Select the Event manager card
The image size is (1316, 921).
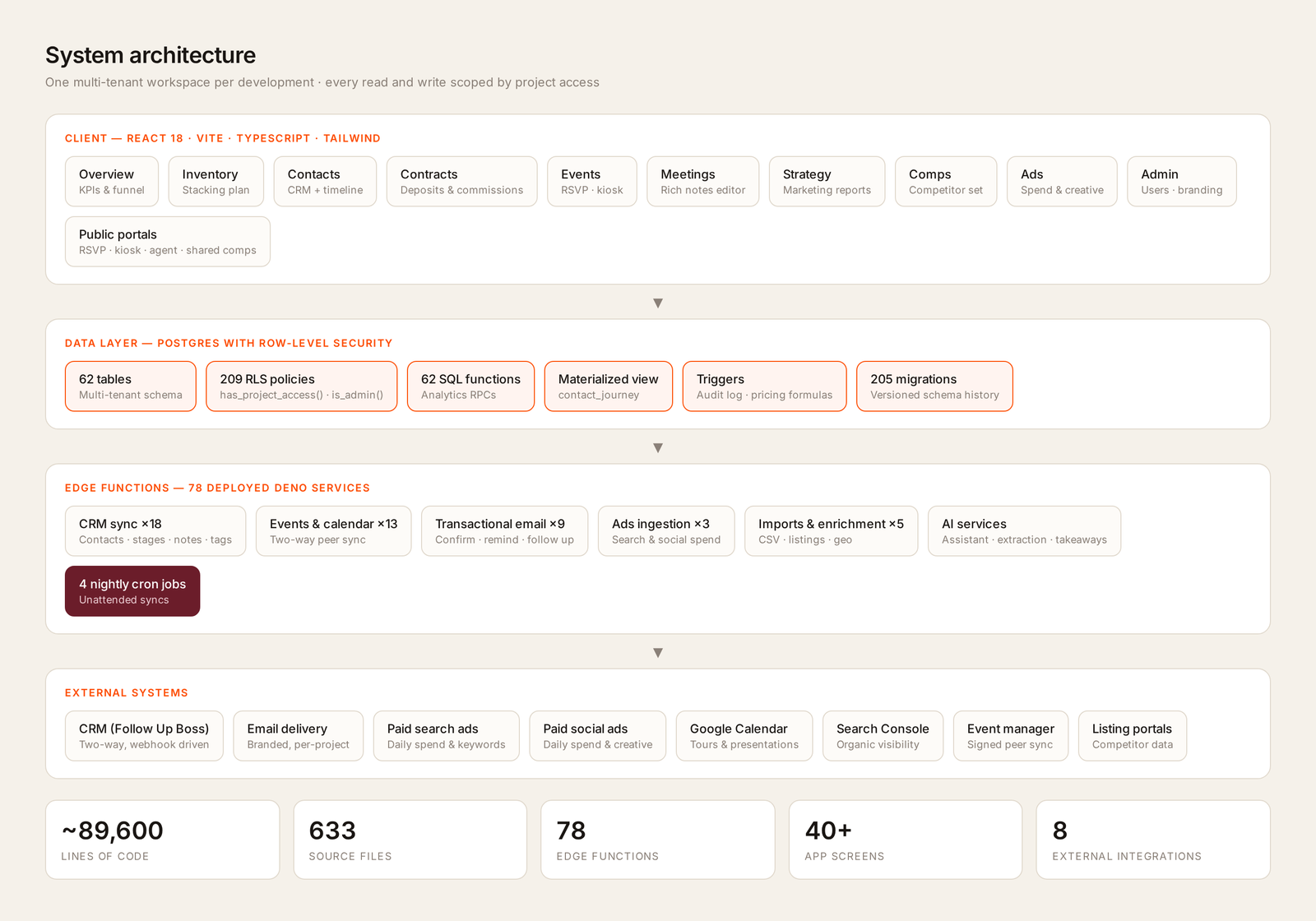1011,736
